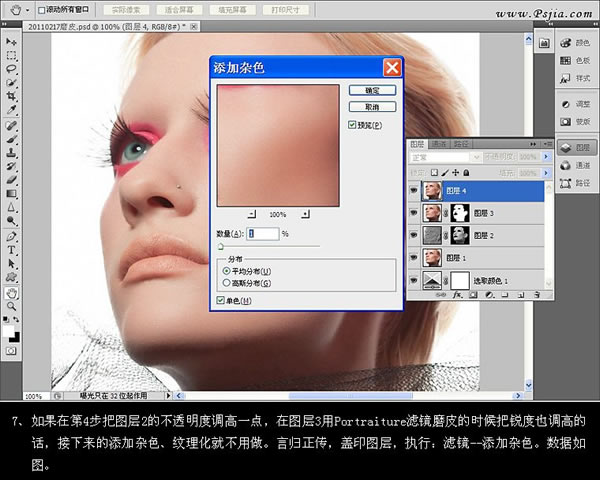600x480 pixels.
Task: Select the Lasso tool
Action: (x=11, y=69)
